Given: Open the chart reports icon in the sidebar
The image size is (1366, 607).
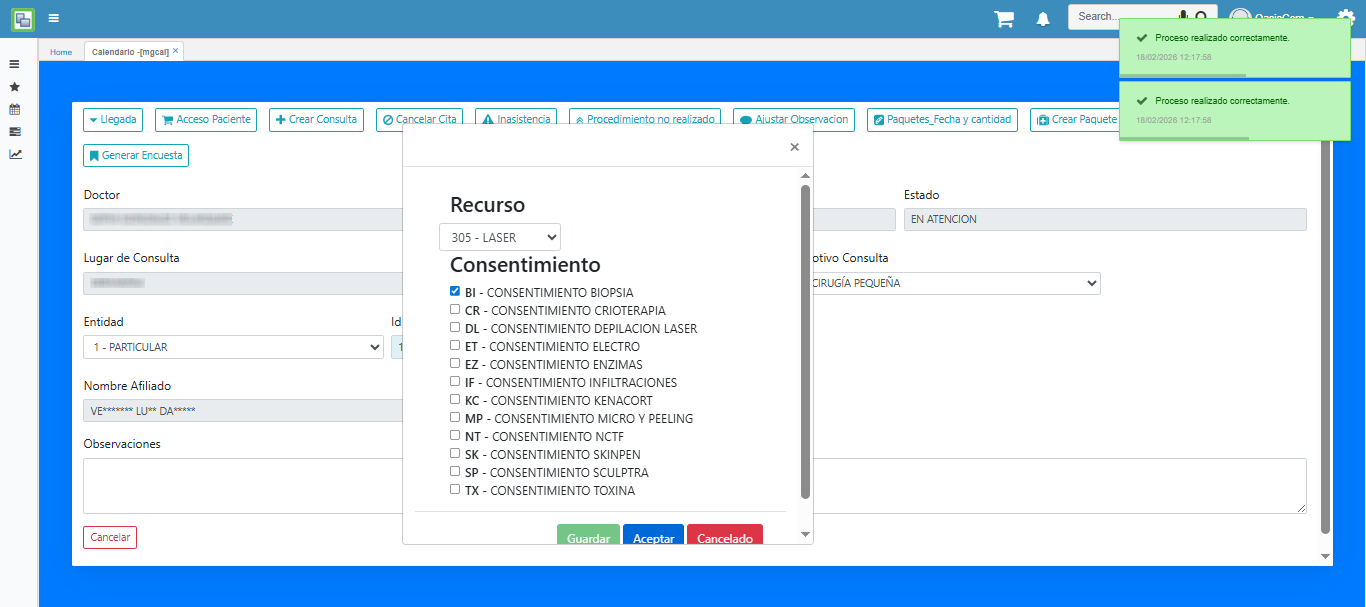Looking at the screenshot, I should click(14, 154).
